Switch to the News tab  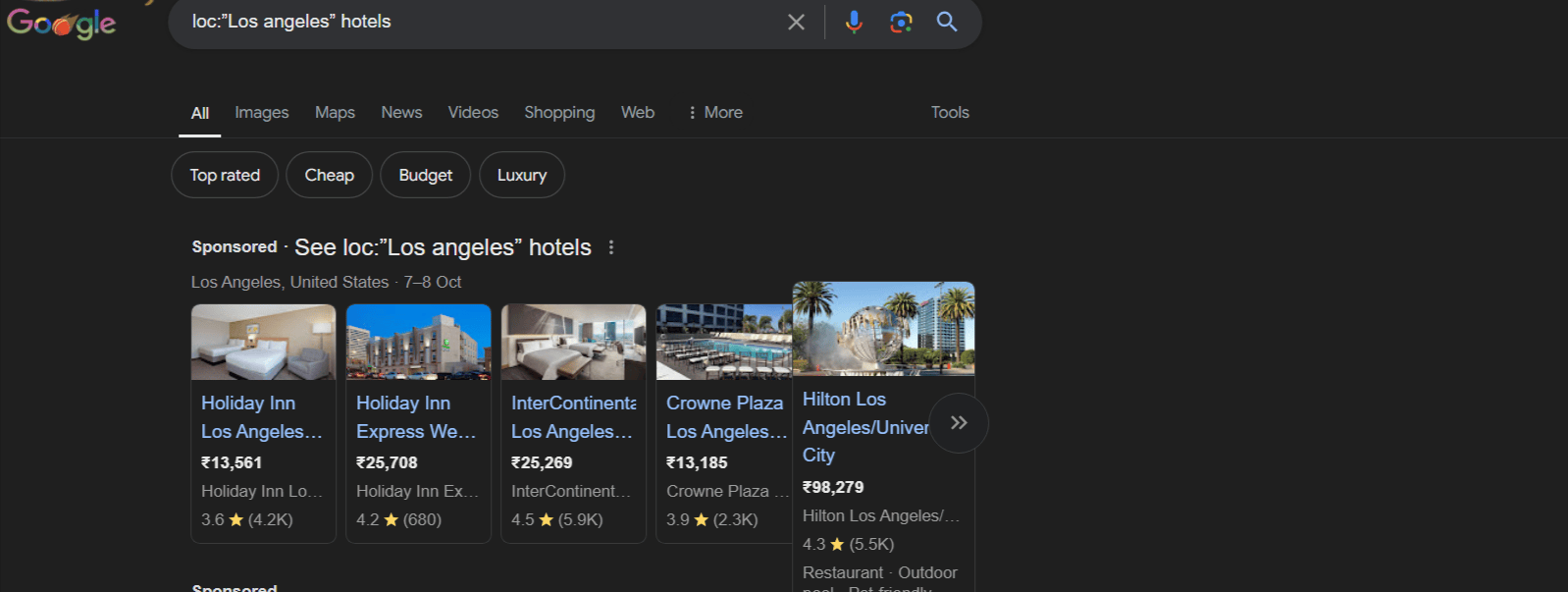point(401,113)
